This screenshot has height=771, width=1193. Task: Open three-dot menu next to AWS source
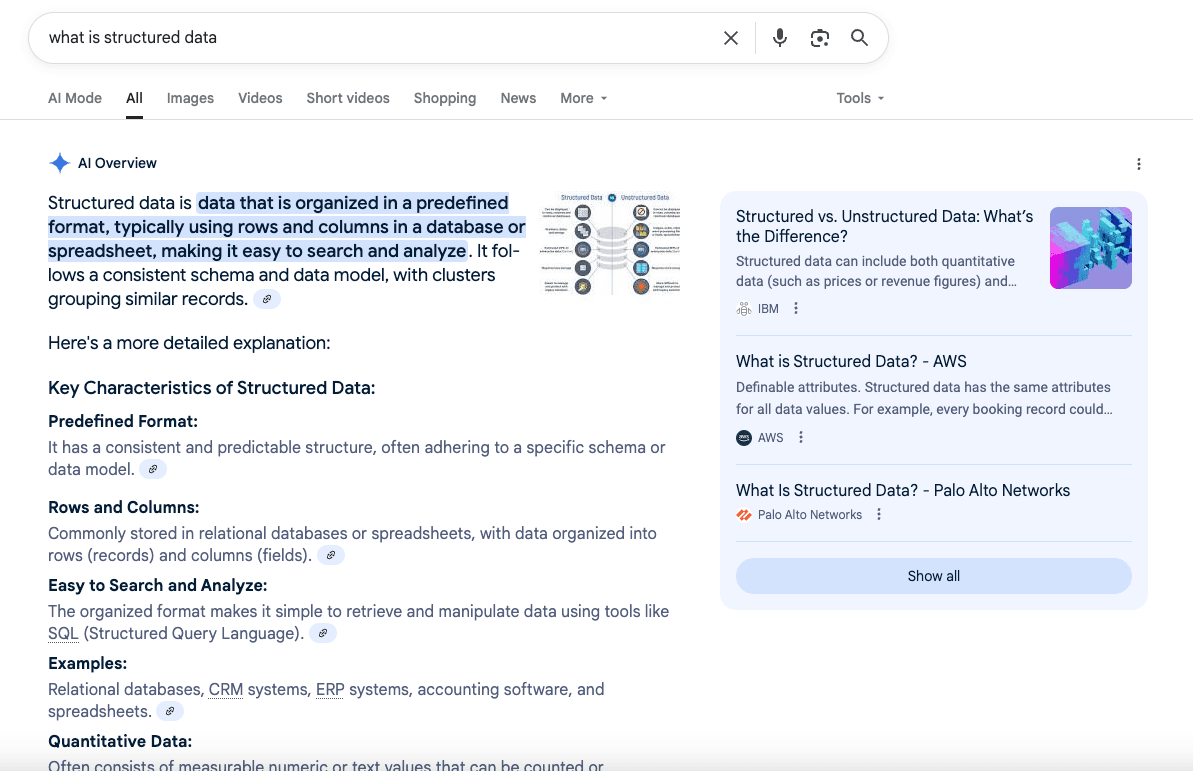click(801, 438)
